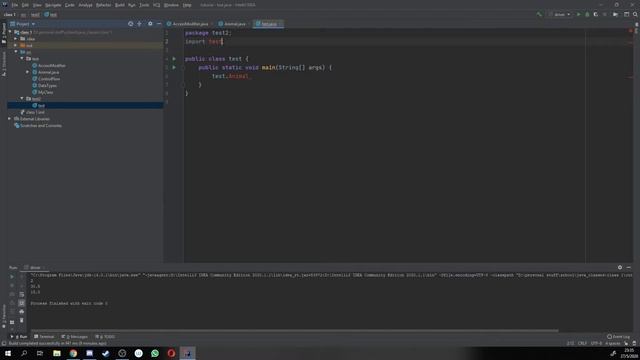This screenshot has width=640, height=360.
Task: Open Structure side tool window tab
Action: 4,63
